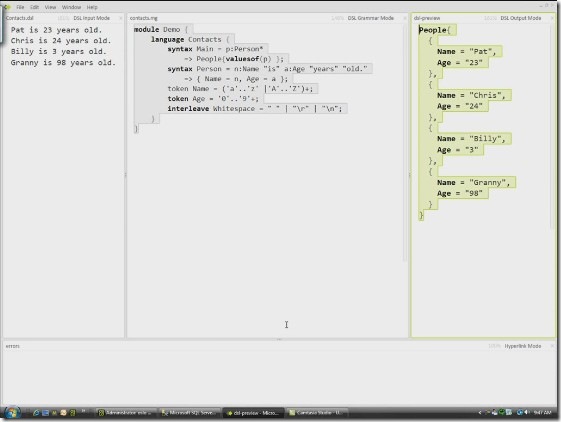The image size is (561, 422).
Task: Open the File menu
Action: click(20, 7)
